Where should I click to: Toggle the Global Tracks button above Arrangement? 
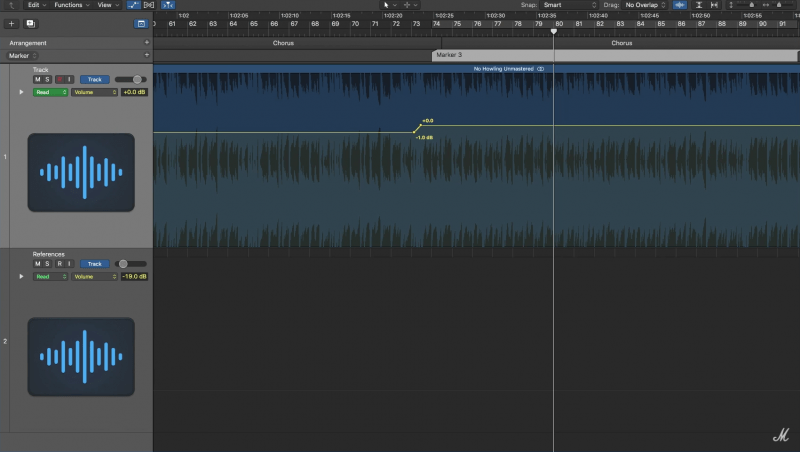141,23
